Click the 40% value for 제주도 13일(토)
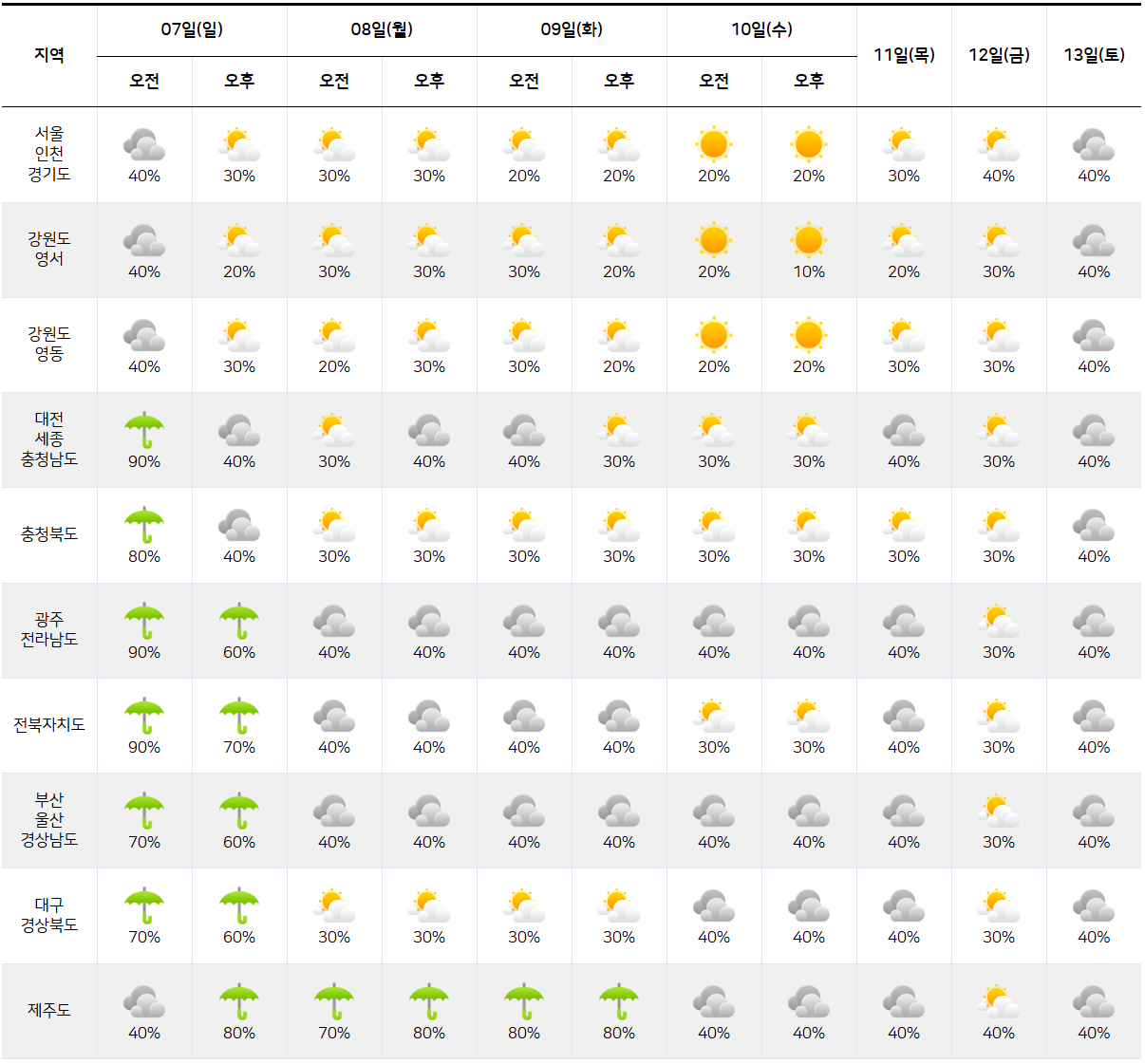Screen dimensions: 1145x1064 pos(1094,1033)
